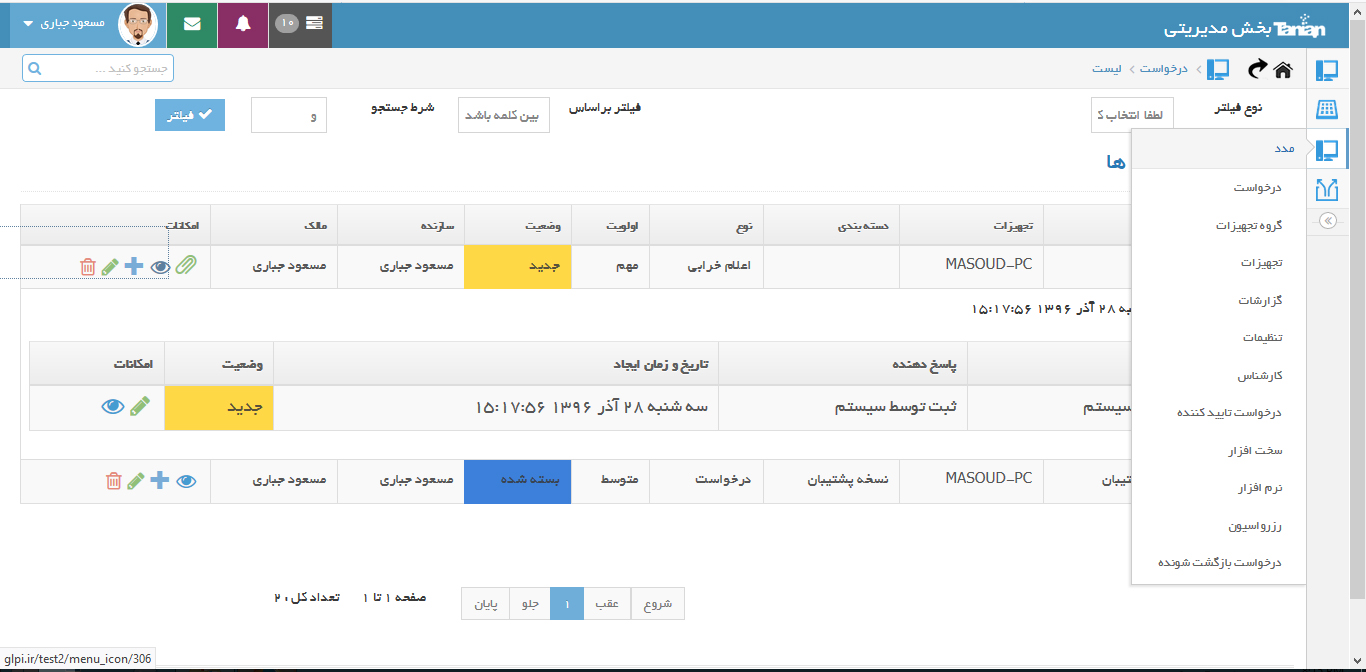Viewport: 1366px width, 672px height.
Task: Click the black redo arrow icon
Action: [x=1256, y=69]
